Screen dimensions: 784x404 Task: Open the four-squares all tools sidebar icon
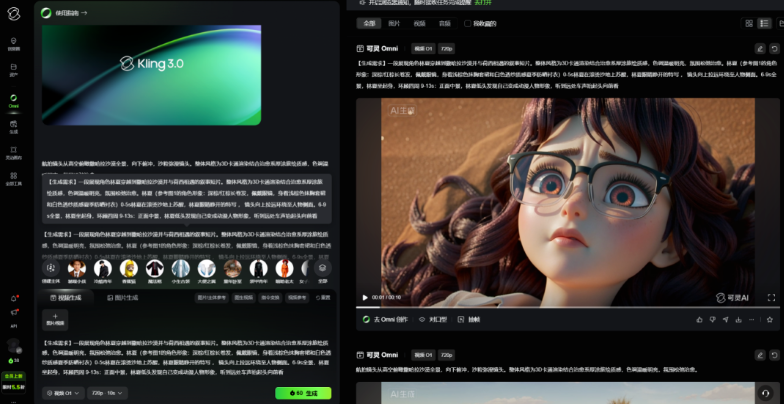click(14, 178)
